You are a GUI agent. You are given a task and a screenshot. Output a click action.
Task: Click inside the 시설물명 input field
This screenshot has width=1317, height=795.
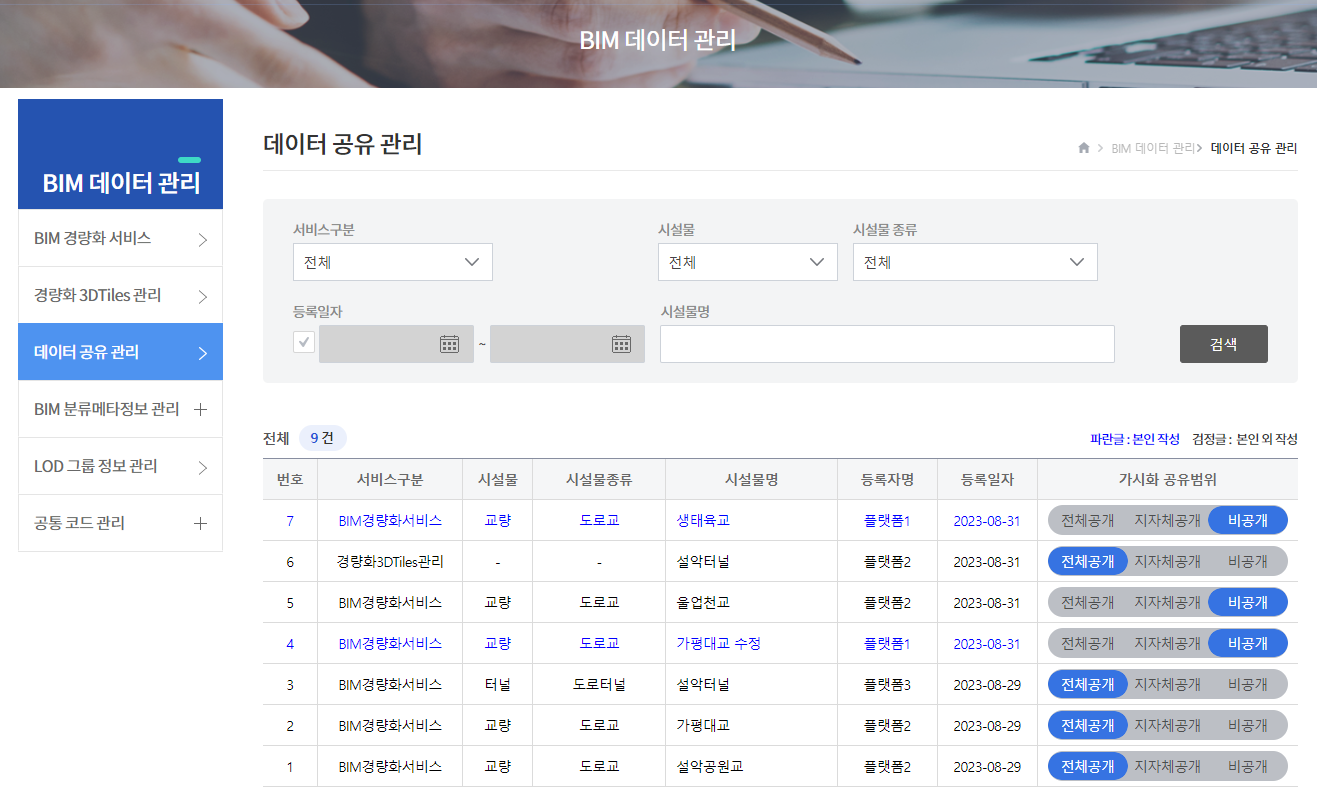886,343
